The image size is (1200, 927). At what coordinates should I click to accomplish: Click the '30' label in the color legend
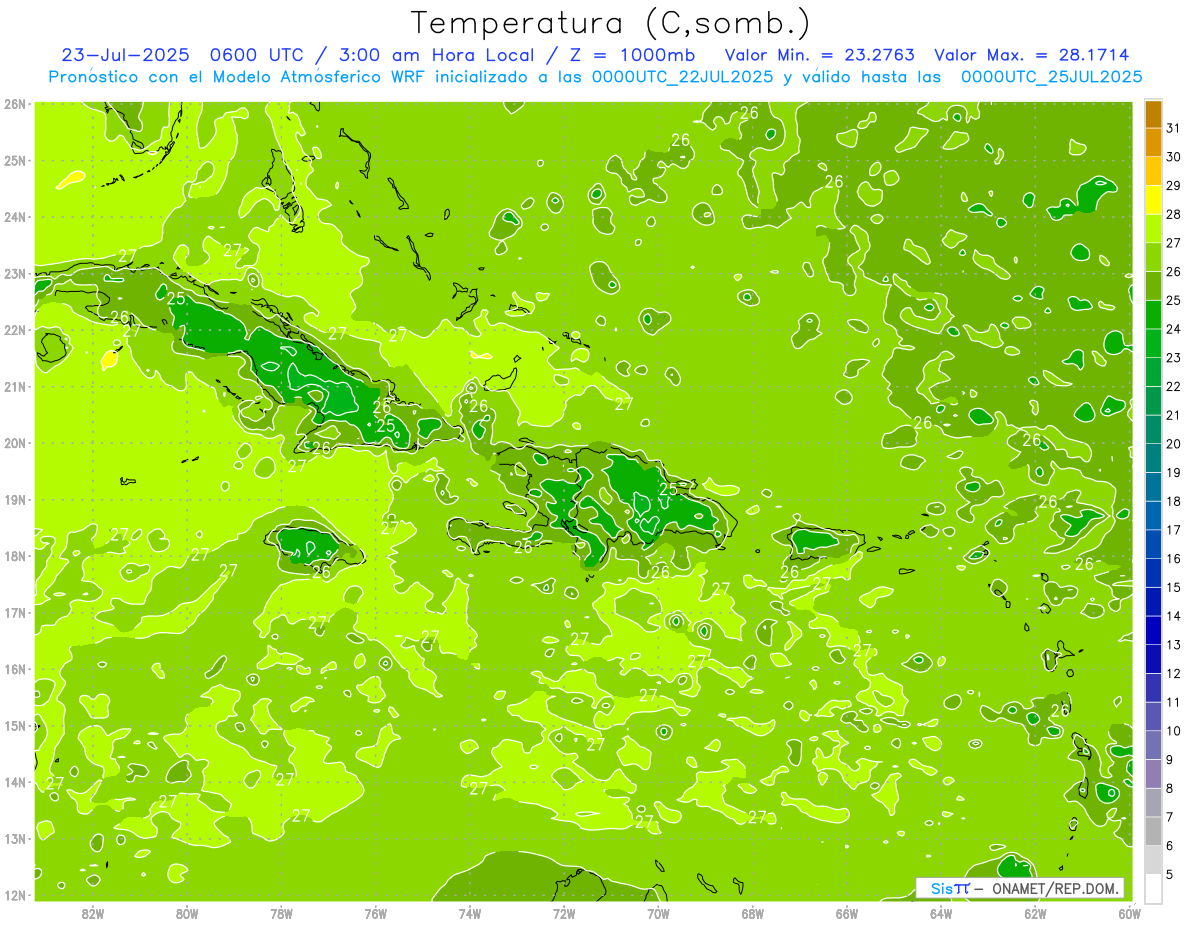1173,157
